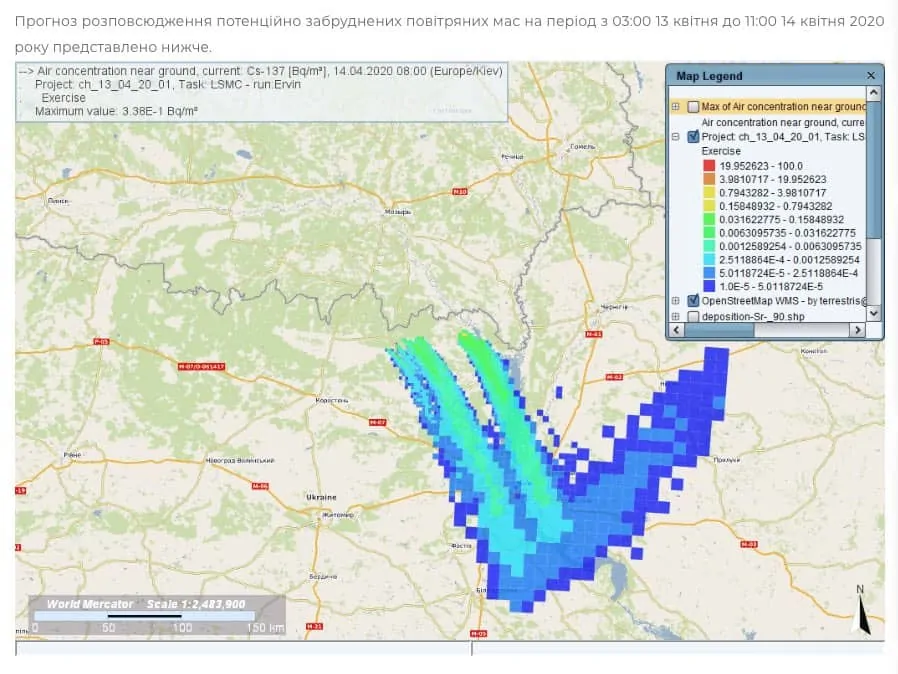Viewport: 898px width, 674px height.
Task: Collapse the Project ch_13_04_20_01 tree node
Action: 676,137
